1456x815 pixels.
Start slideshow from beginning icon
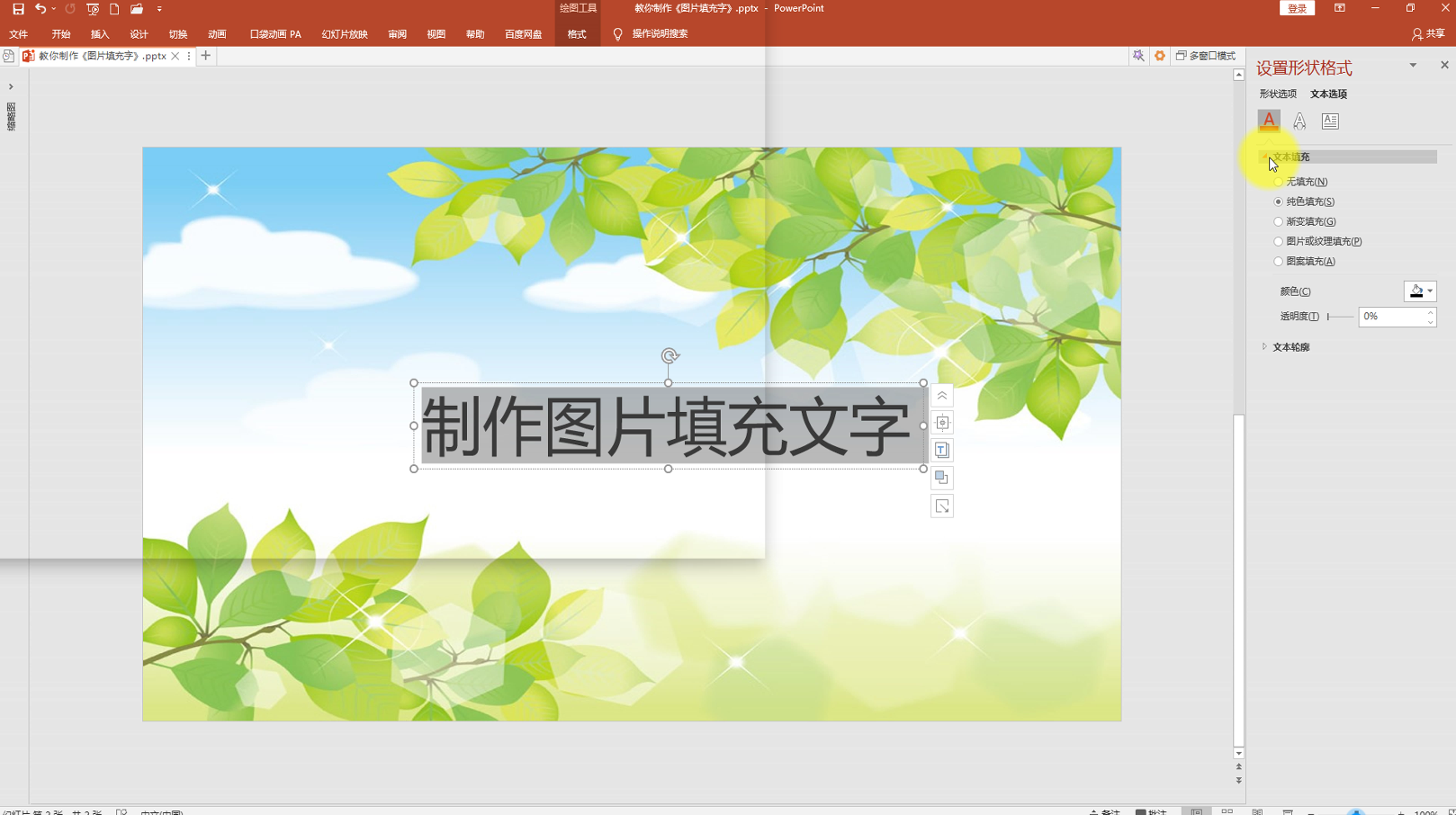click(x=93, y=9)
